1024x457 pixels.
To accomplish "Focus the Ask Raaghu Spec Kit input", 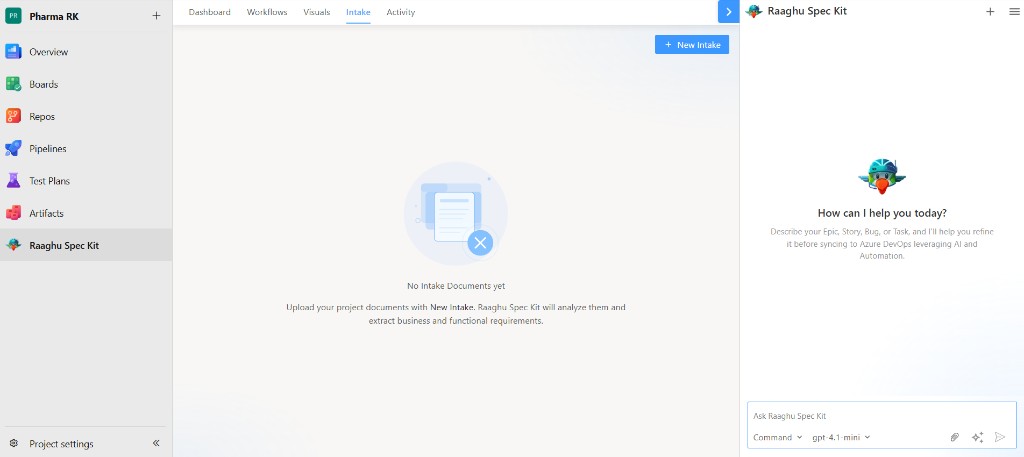I will point(882,416).
